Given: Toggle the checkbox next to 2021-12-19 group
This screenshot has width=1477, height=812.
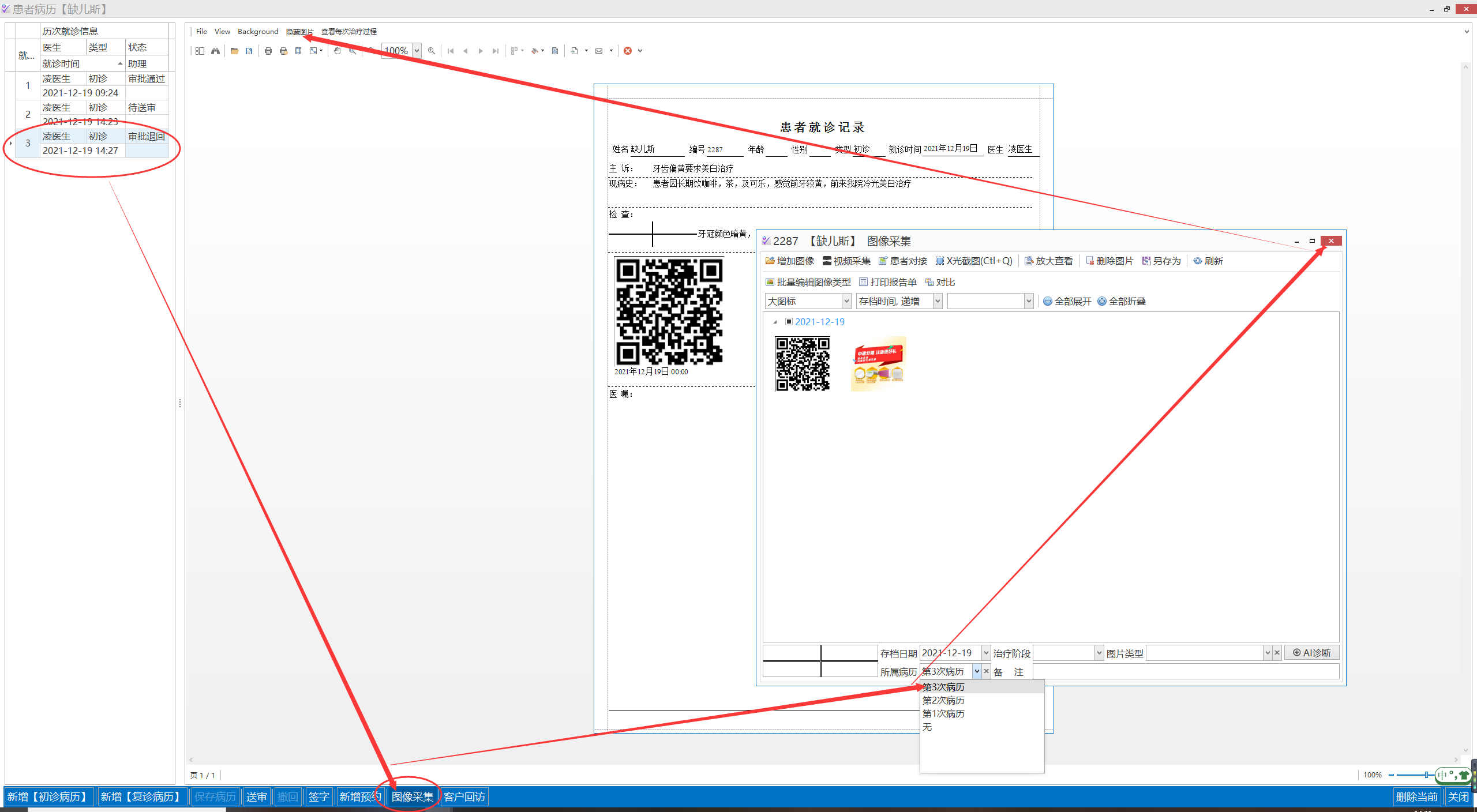Looking at the screenshot, I should tap(789, 321).
